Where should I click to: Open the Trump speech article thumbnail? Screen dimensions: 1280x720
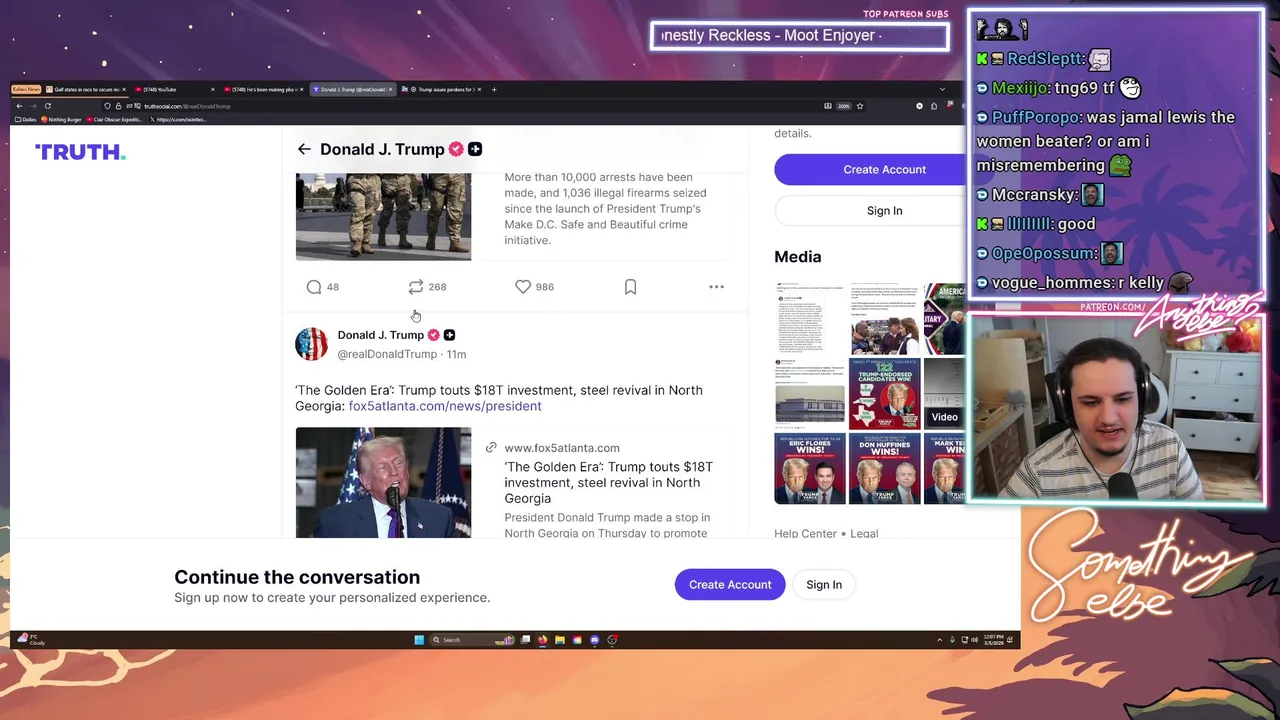coord(383,482)
